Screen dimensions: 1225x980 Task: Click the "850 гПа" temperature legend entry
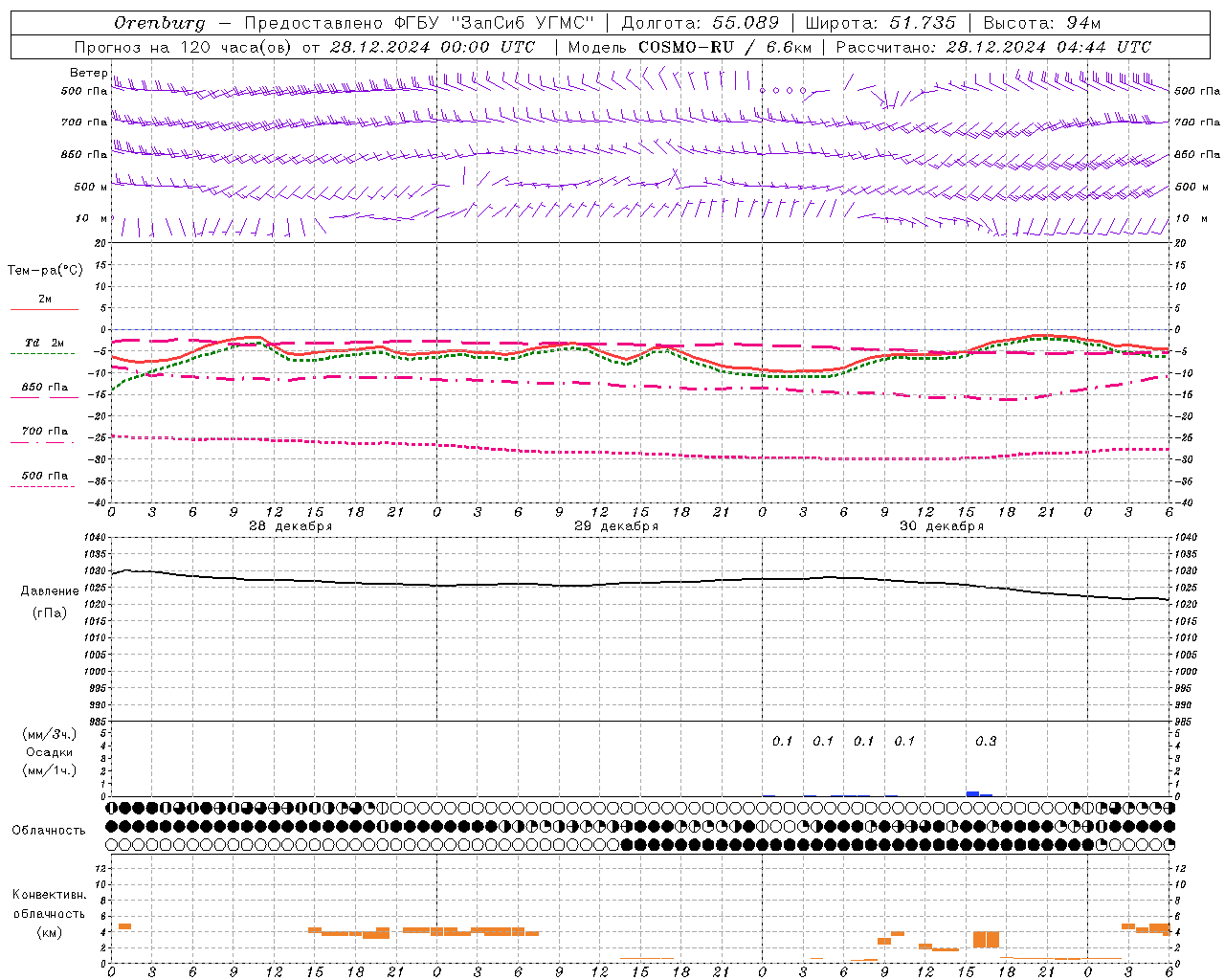[45, 388]
